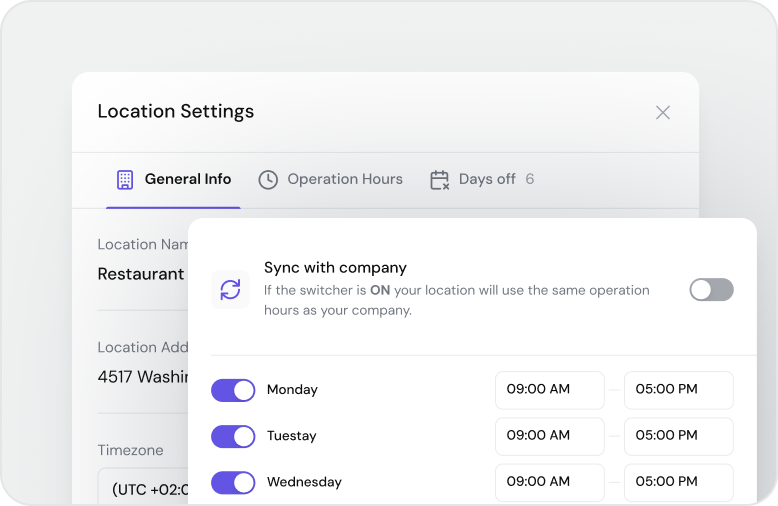Viewport: 778px width, 506px height.
Task: Enable the Sync with company switch
Action: (x=711, y=290)
